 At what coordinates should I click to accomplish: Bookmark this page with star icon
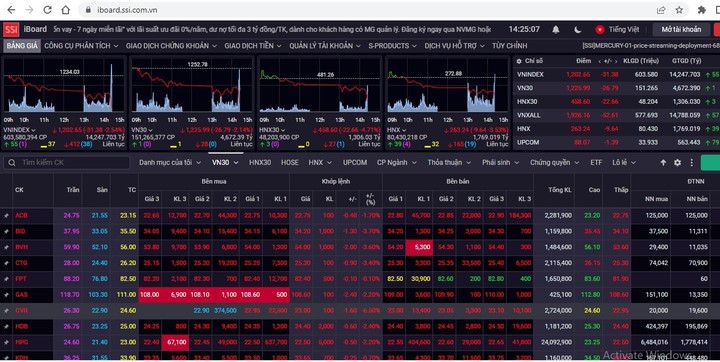point(679,10)
